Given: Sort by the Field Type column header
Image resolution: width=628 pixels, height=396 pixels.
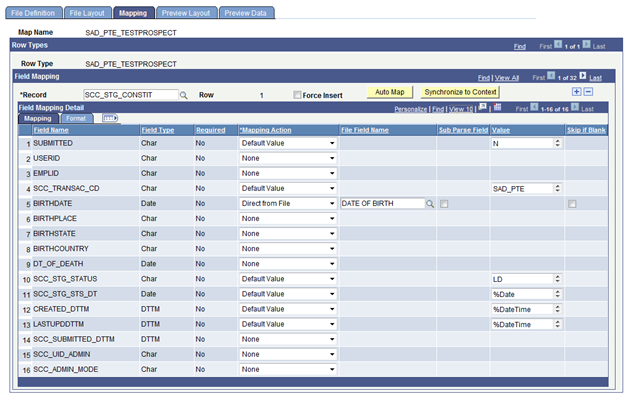Looking at the screenshot, I should coord(158,130).
